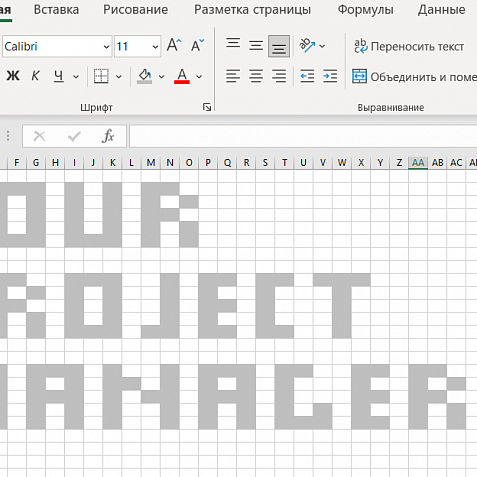The width and height of the screenshot is (477, 477).
Task: Toggle bold formatting (Ж)
Action: coord(13,76)
